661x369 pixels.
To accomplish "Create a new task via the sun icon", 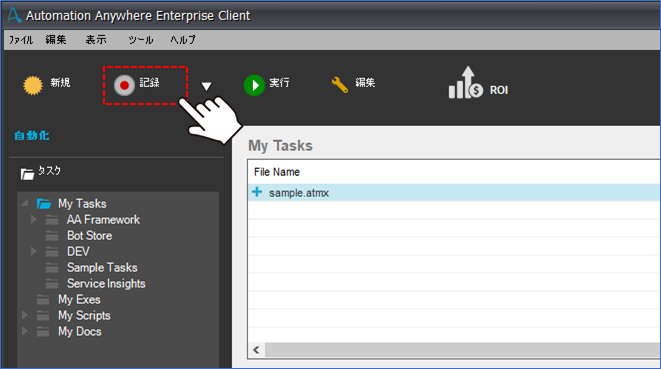I will click(33, 85).
